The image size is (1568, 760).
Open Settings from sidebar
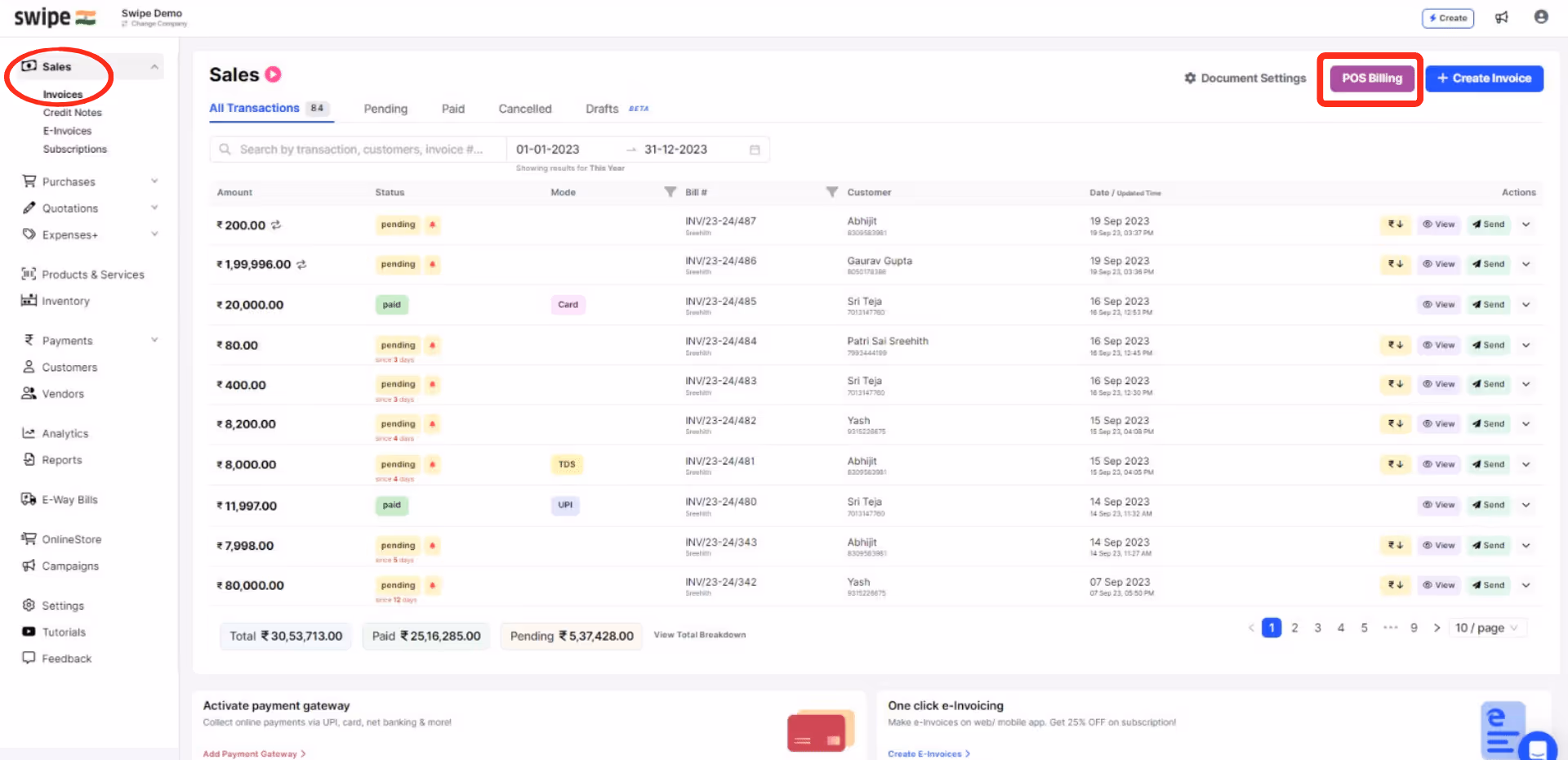coord(53,606)
